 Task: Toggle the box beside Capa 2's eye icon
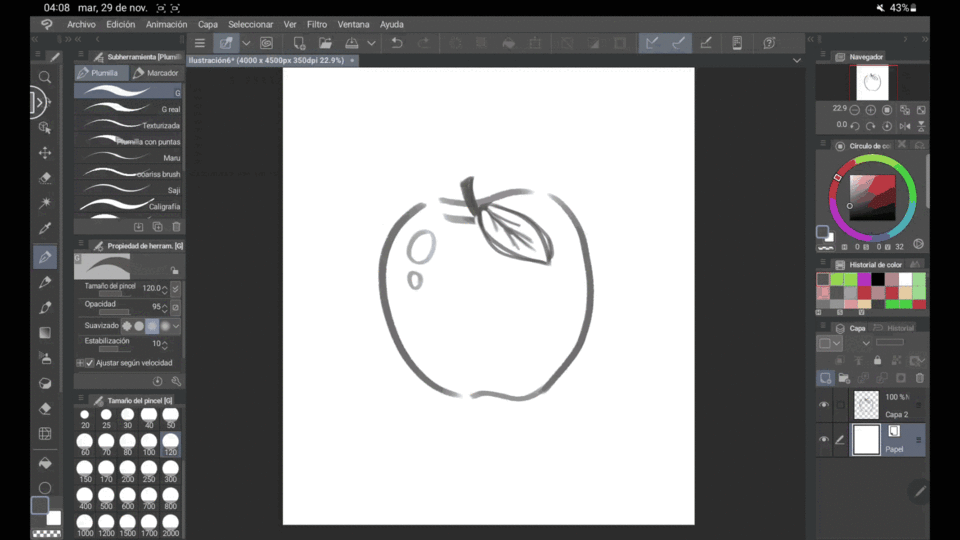841,405
